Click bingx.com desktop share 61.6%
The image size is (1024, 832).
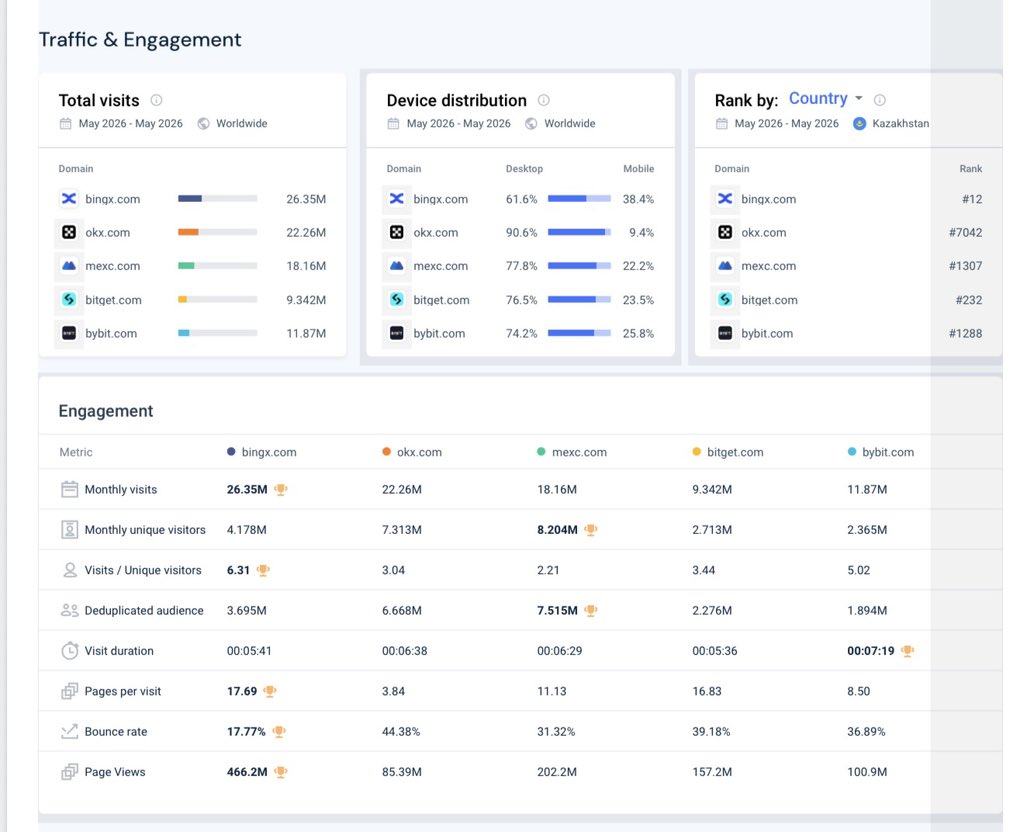tap(521, 199)
